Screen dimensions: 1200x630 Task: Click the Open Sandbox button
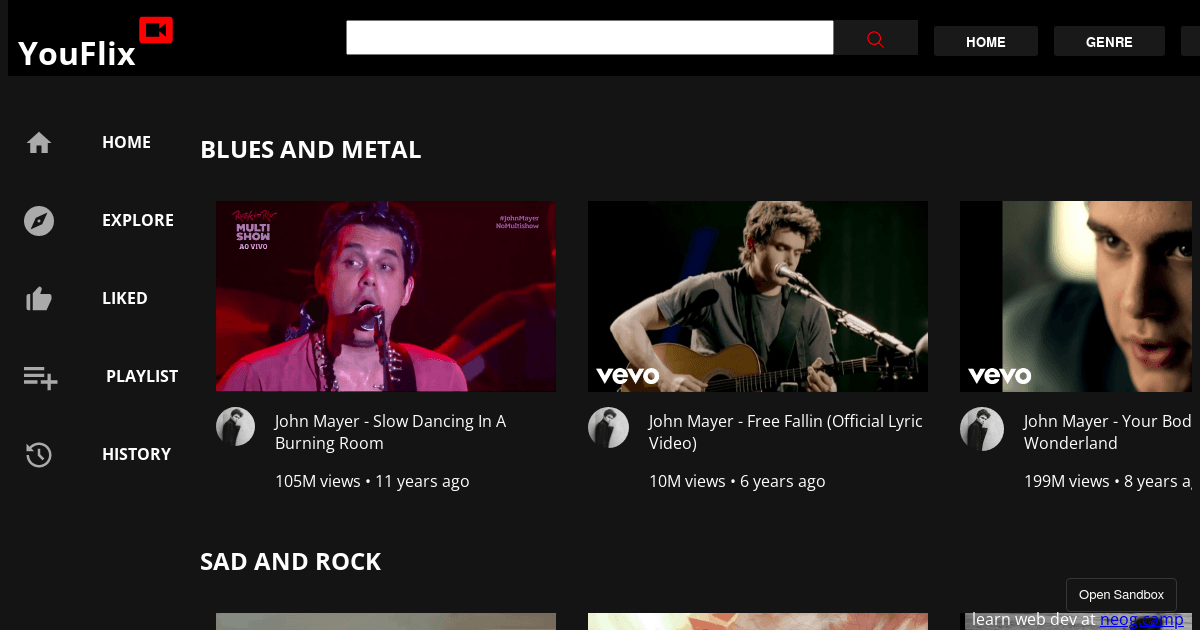pyautogui.click(x=1121, y=595)
